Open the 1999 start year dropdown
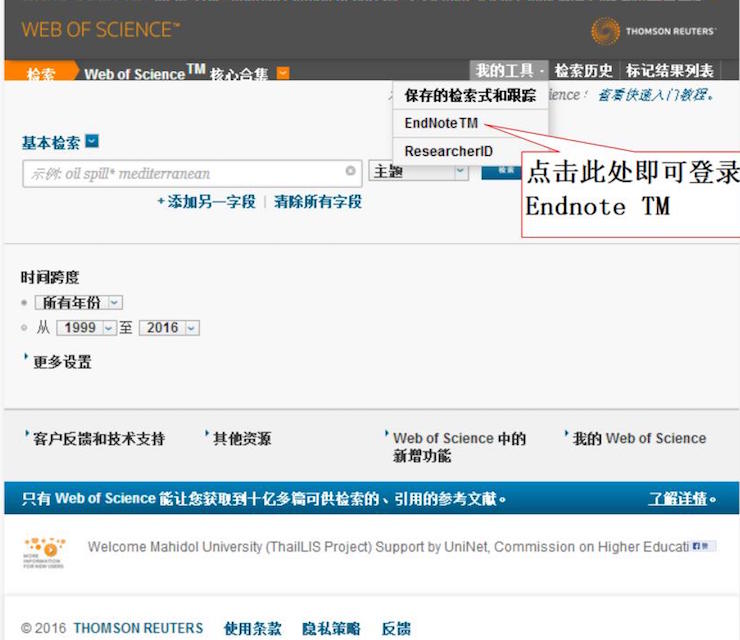The width and height of the screenshot is (740, 640). coord(86,328)
